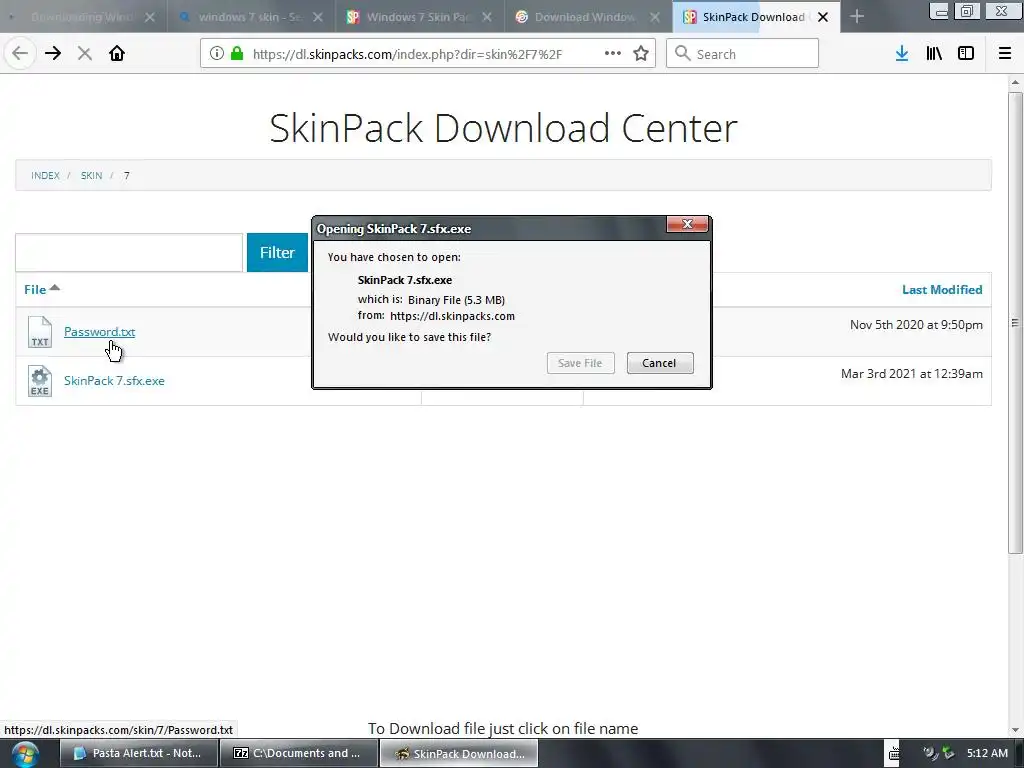1024x768 pixels.
Task: Open Pasta Alert.txt Notepad from taskbar
Action: (x=138, y=754)
